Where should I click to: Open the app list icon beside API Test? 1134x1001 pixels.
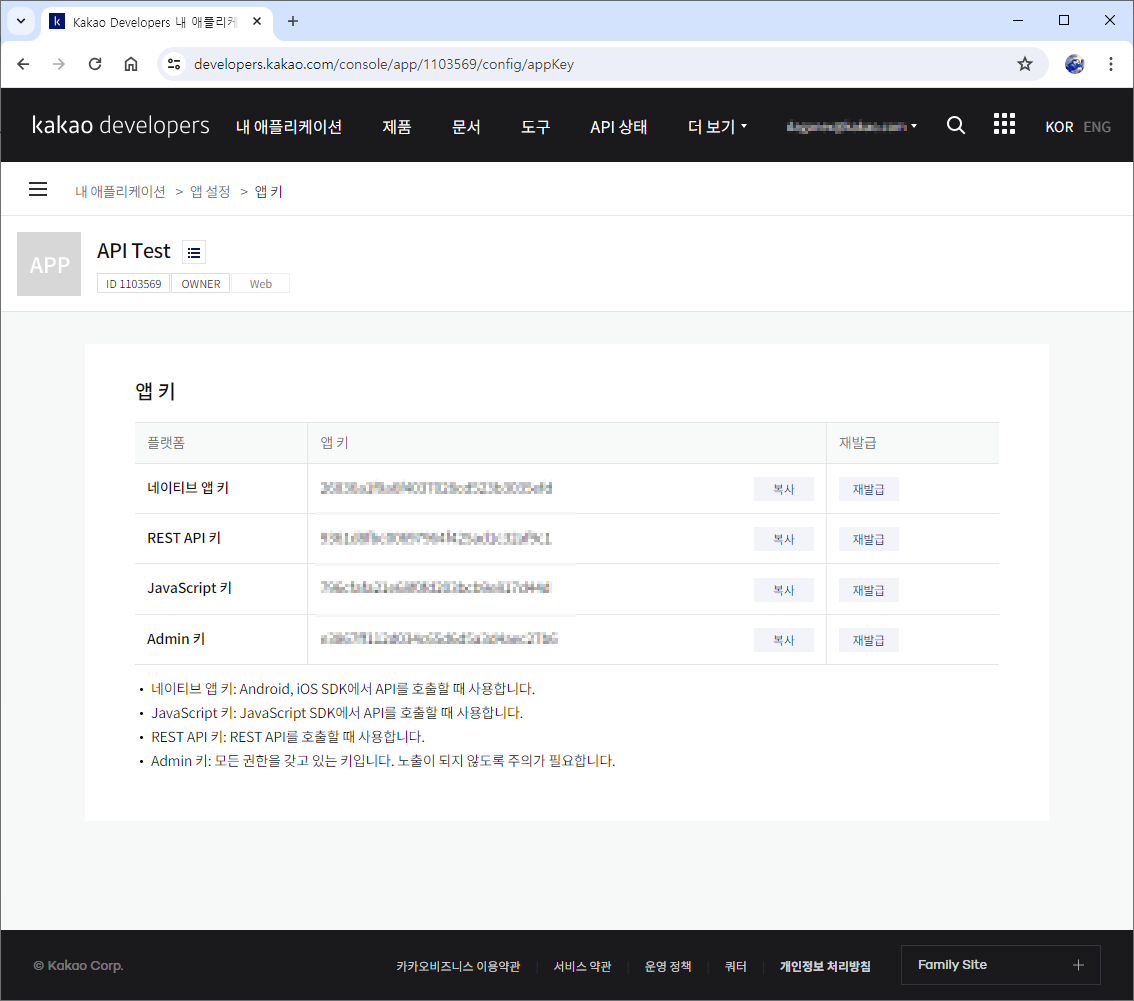[x=194, y=252]
